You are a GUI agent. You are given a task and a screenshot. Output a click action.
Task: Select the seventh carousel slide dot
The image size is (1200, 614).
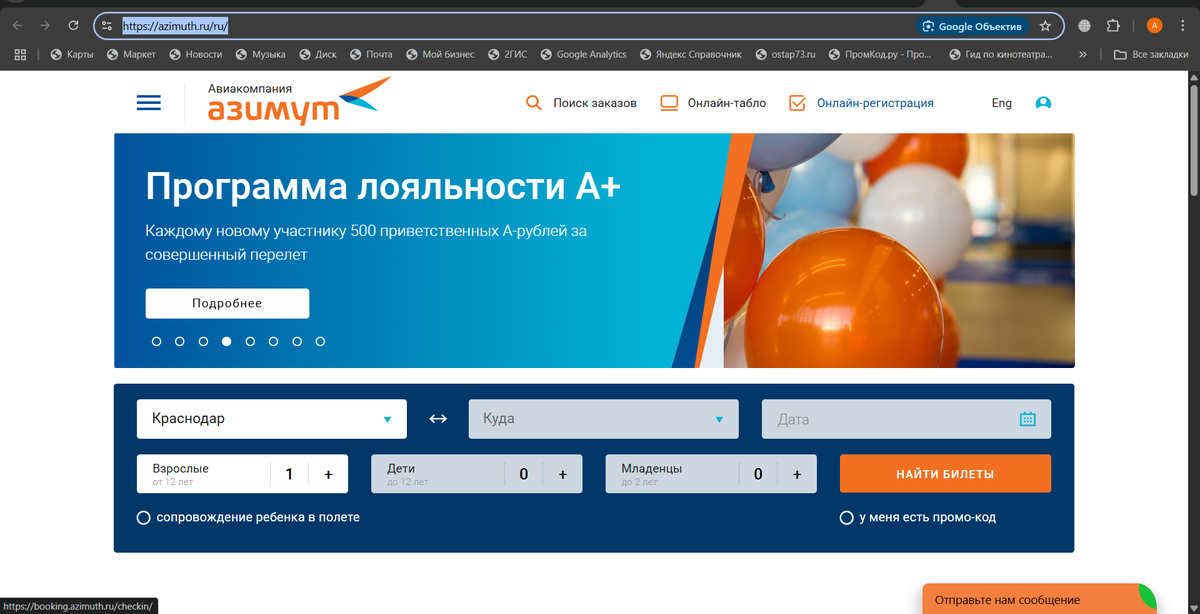pyautogui.click(x=297, y=341)
